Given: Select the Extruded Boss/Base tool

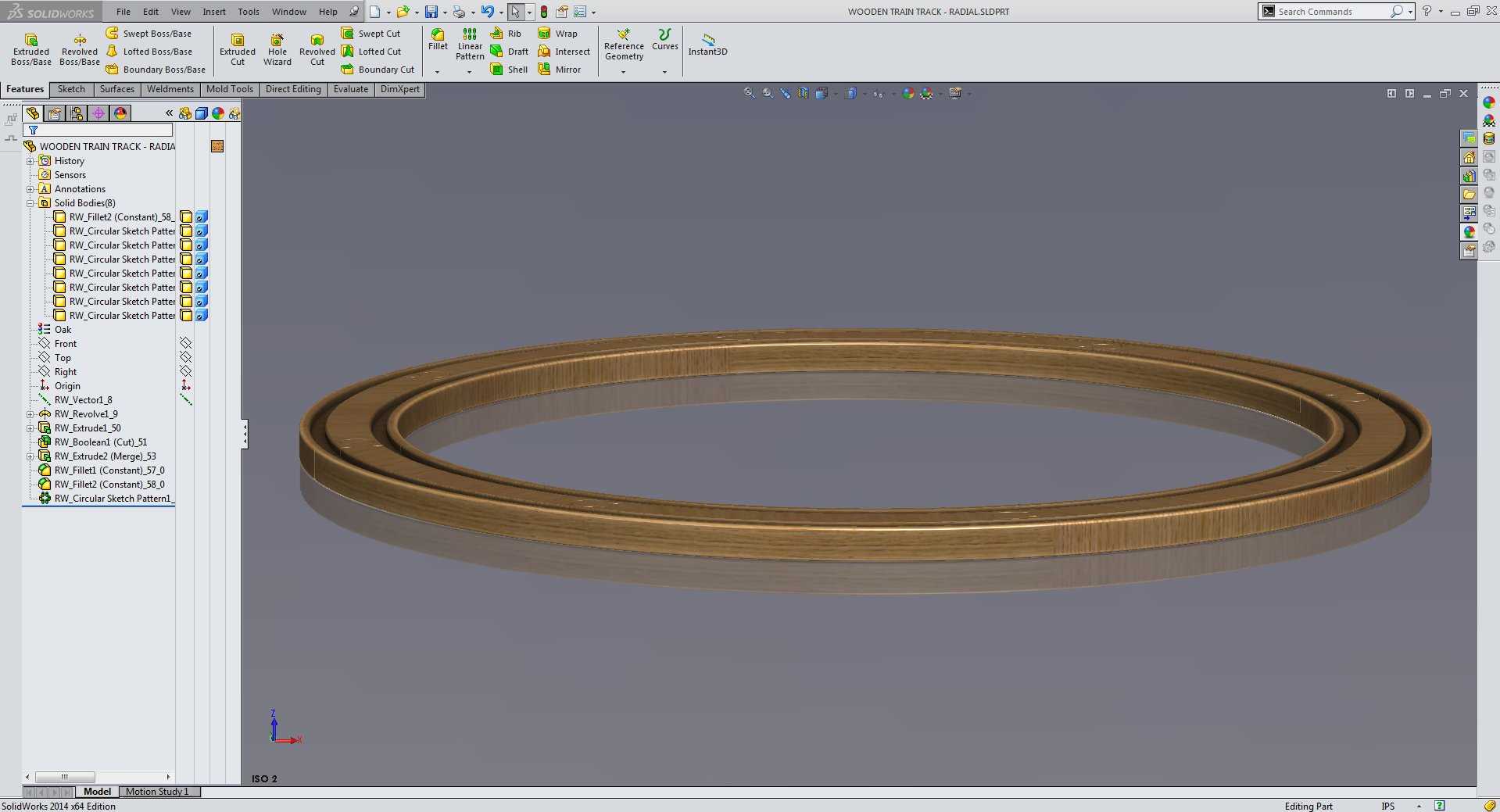Looking at the screenshot, I should coord(31,48).
